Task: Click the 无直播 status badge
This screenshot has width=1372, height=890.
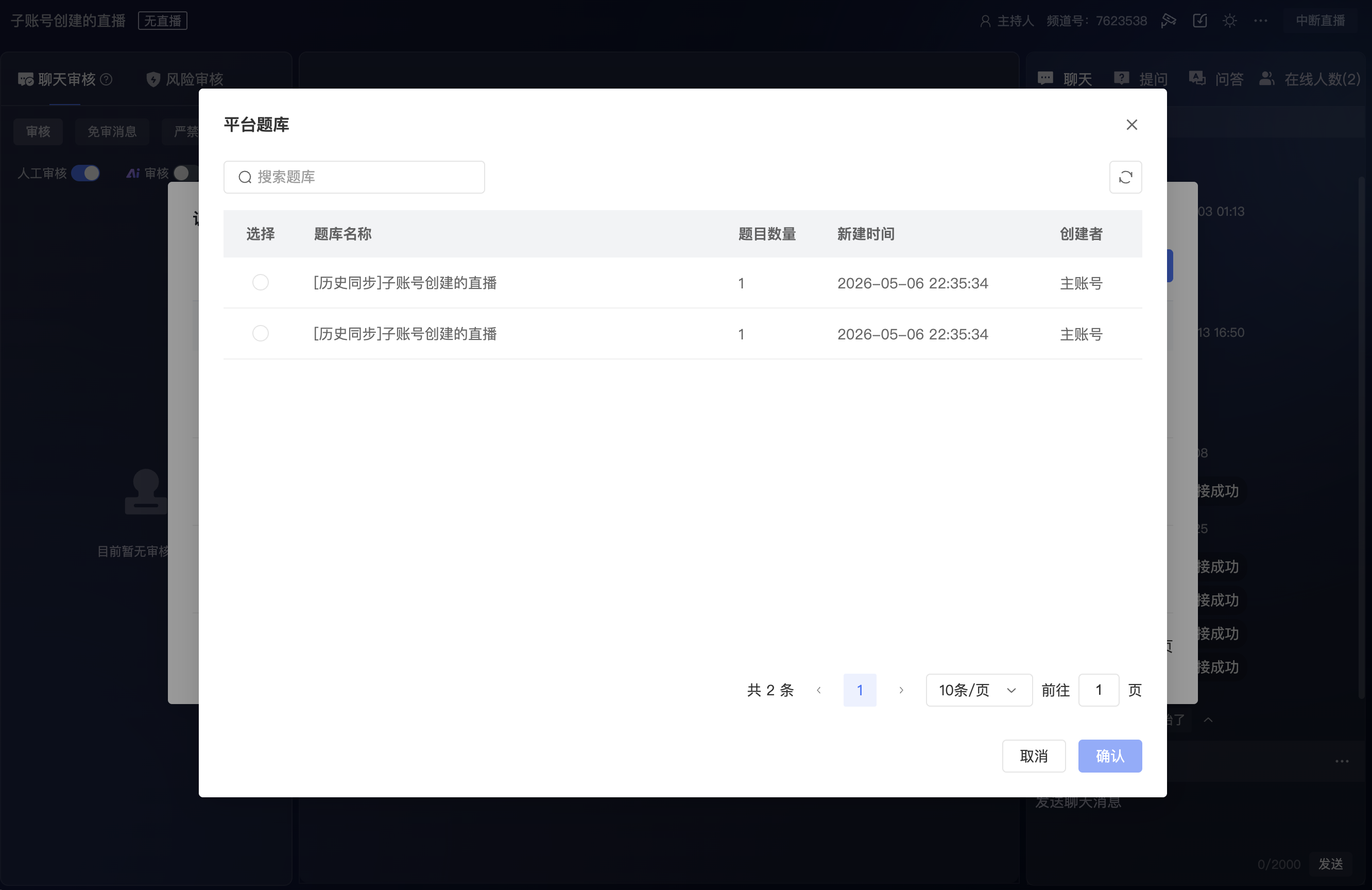Action: click(x=163, y=21)
